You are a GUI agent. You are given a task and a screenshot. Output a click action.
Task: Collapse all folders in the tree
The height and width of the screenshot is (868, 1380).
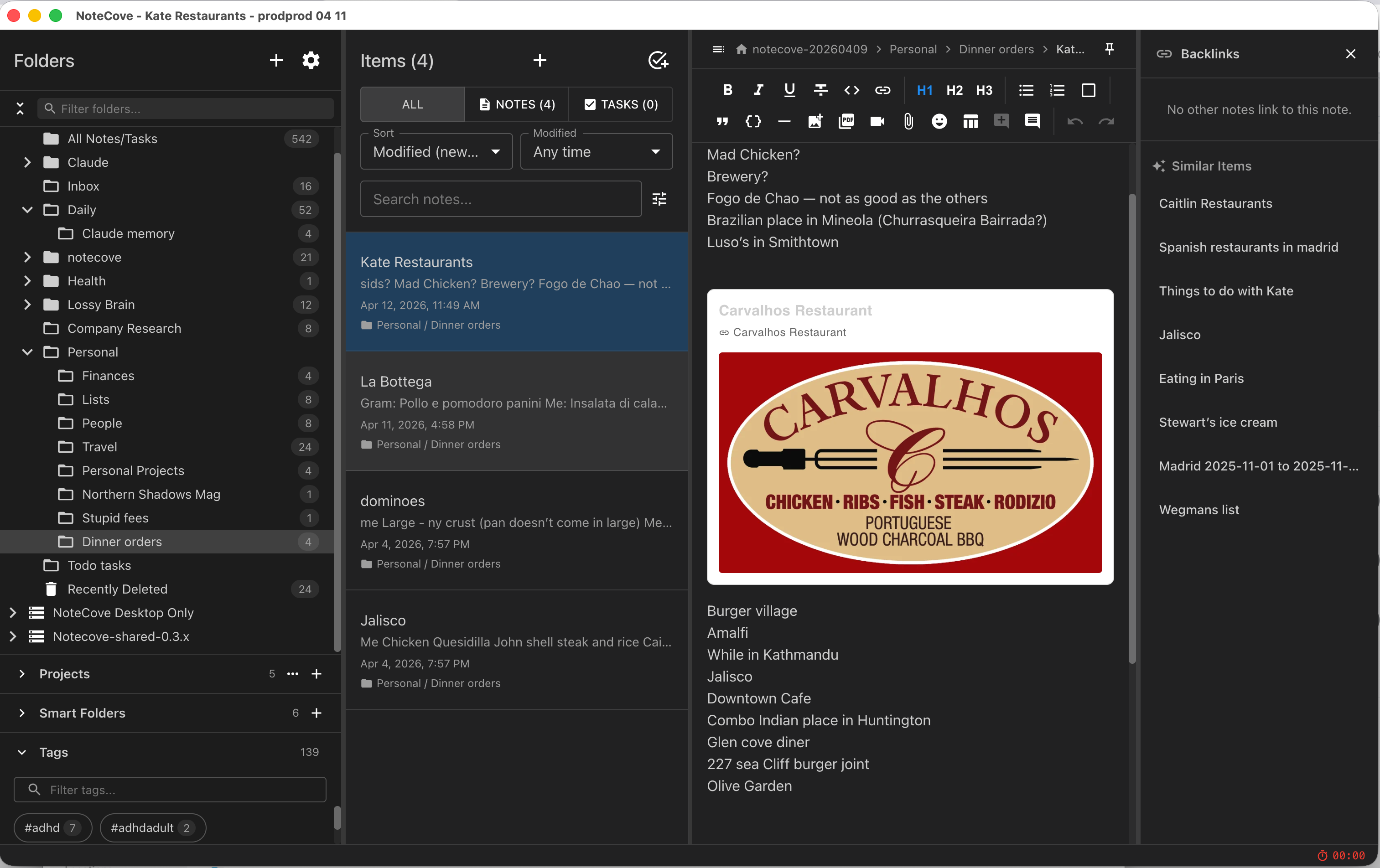coord(20,108)
